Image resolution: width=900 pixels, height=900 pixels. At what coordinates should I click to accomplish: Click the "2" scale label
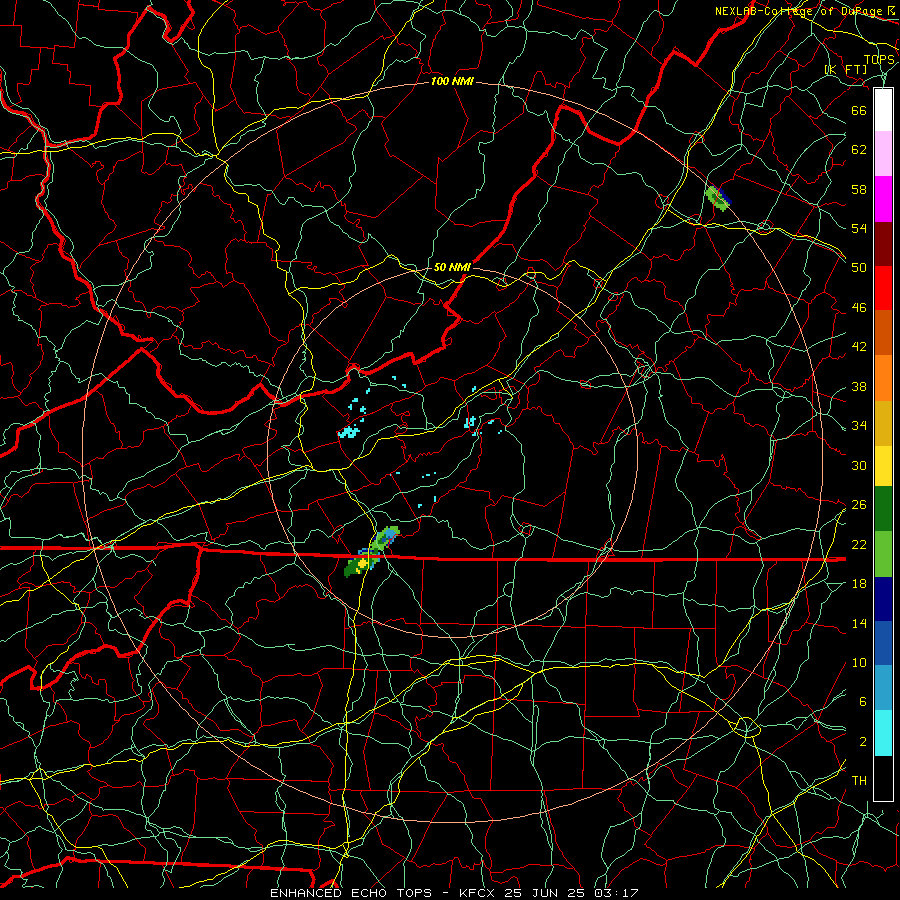tap(863, 742)
